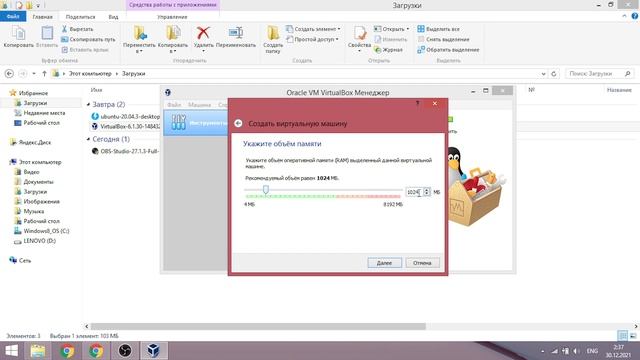640x360 pixels.
Task: Open Windows8_OS (C:) drive
Action: click(x=46, y=231)
